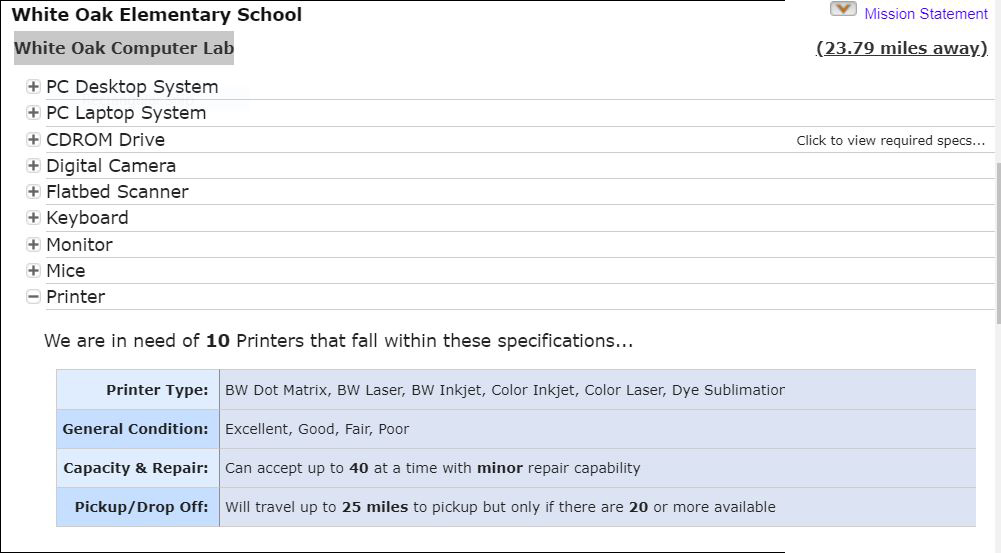
Task: Click the White Oak Elementary School title
Action: click(x=157, y=14)
